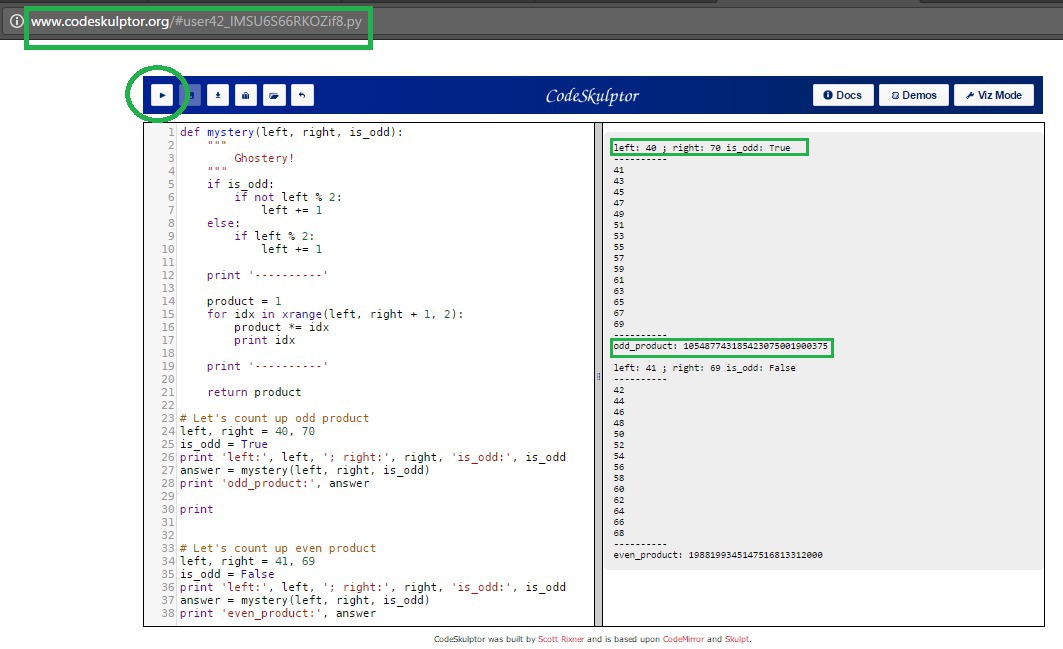Screen dimensions: 1063x649
Task: Run the program with the play button
Action: (161, 95)
